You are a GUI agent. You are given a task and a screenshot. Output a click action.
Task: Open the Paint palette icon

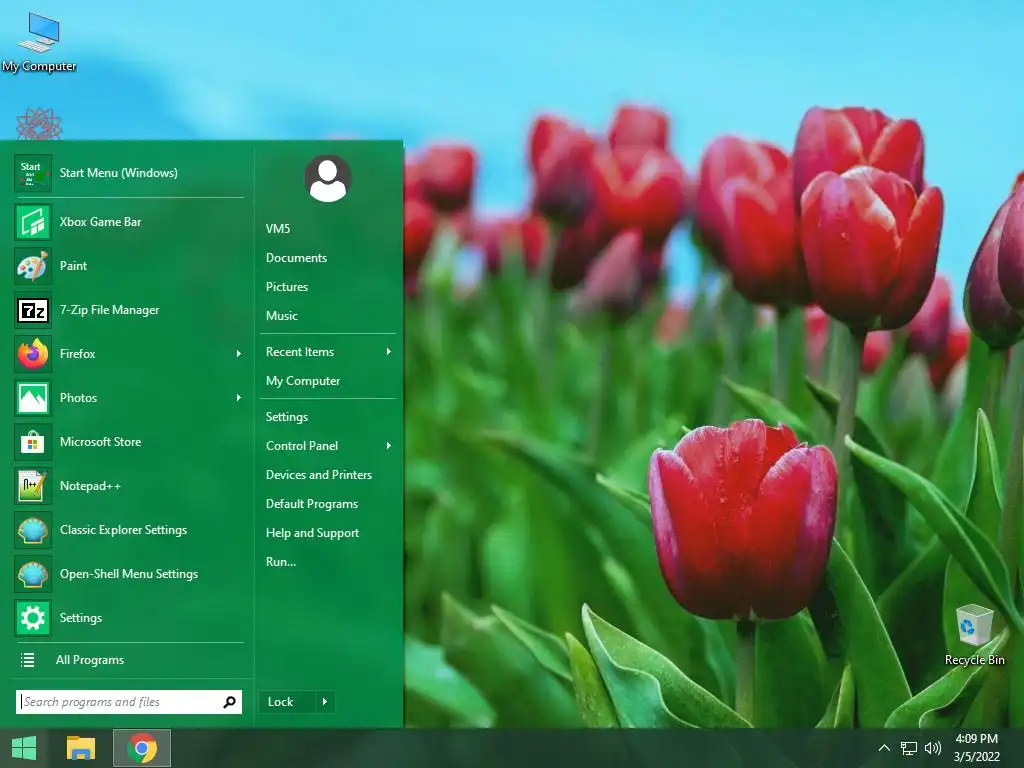click(32, 266)
